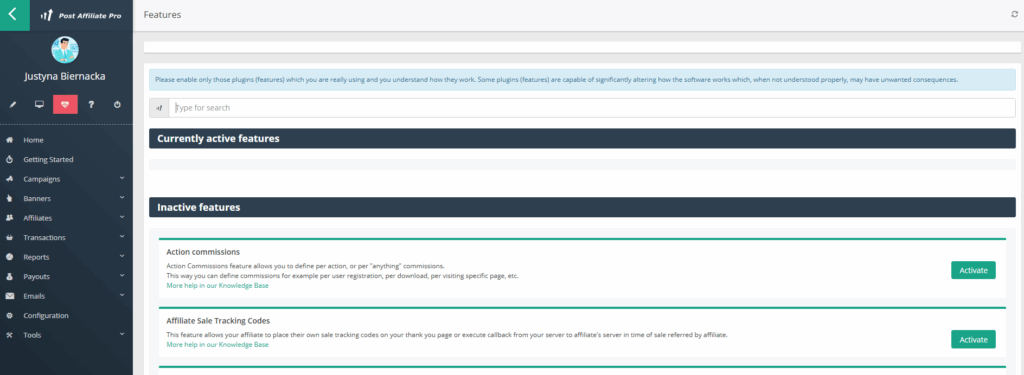Viewport: 1024px width, 375px height.
Task: Select the blue plugin warning notice
Action: pos(582,80)
